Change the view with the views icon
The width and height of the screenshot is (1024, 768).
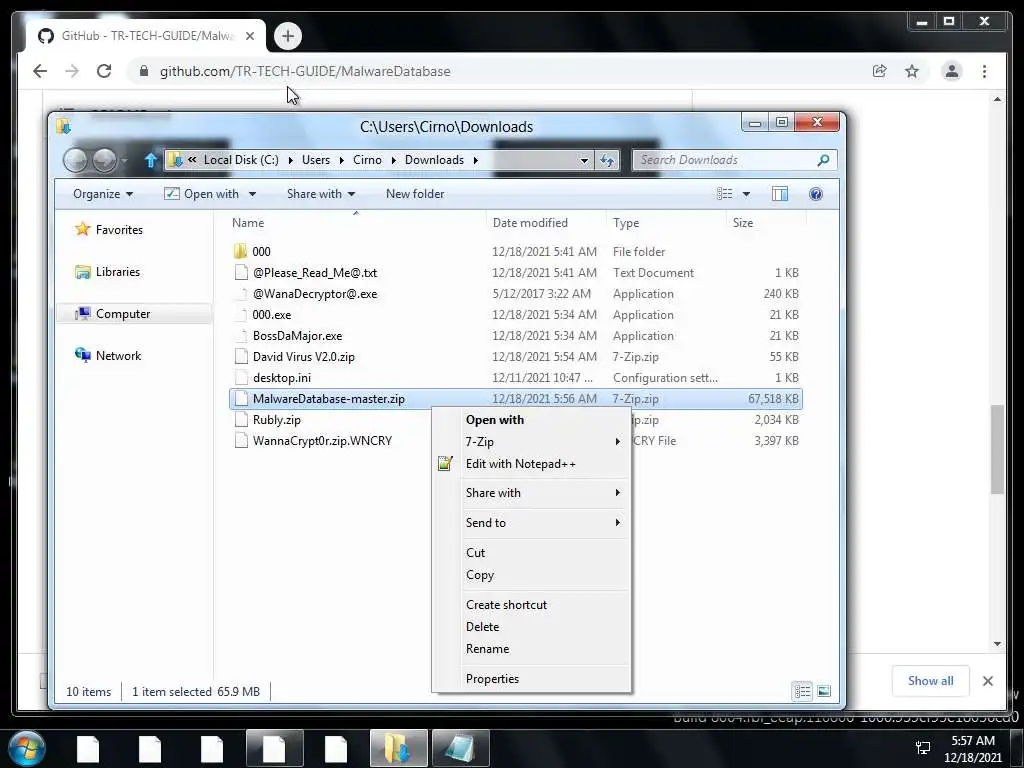coord(724,194)
